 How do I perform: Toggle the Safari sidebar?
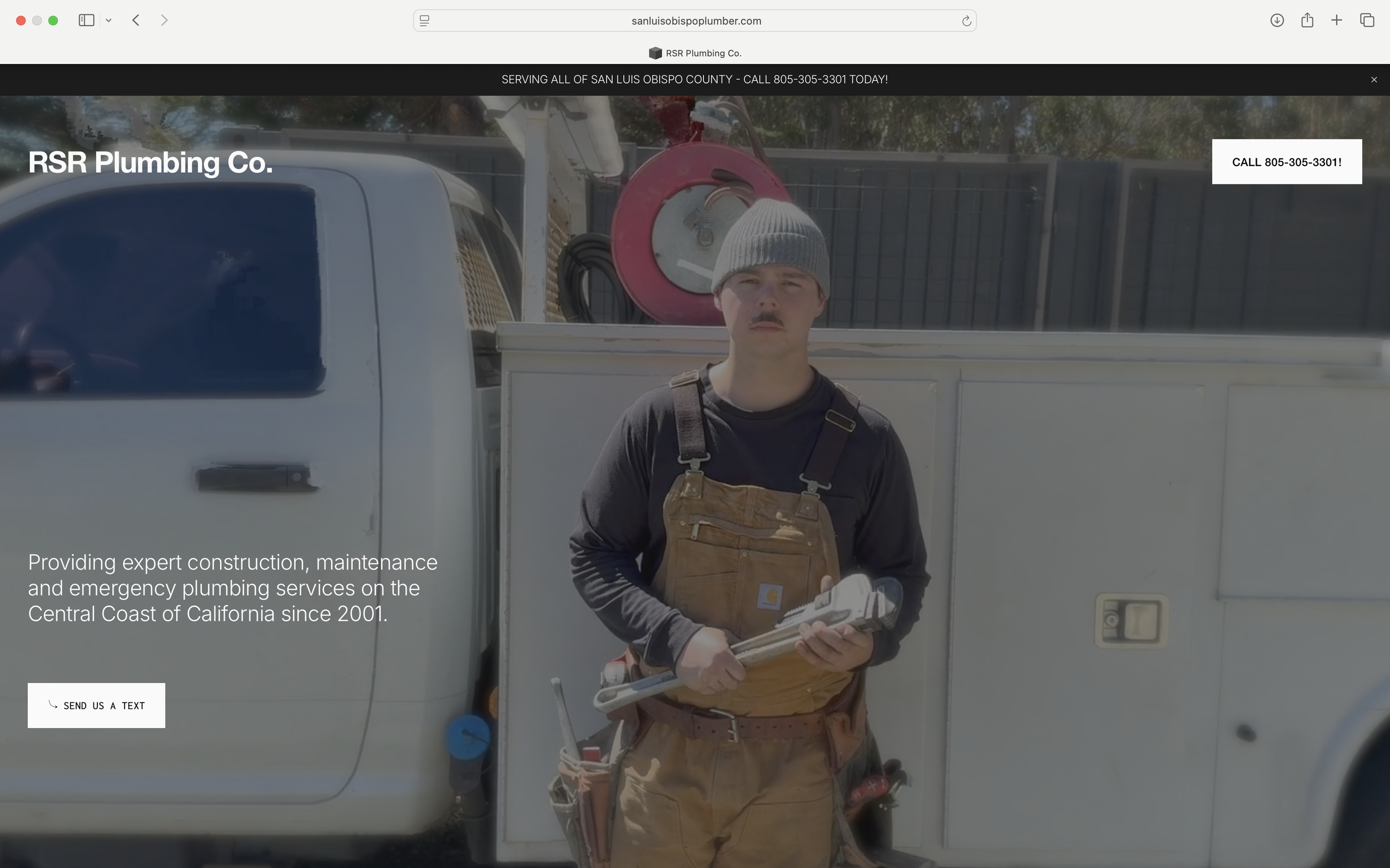click(x=86, y=21)
